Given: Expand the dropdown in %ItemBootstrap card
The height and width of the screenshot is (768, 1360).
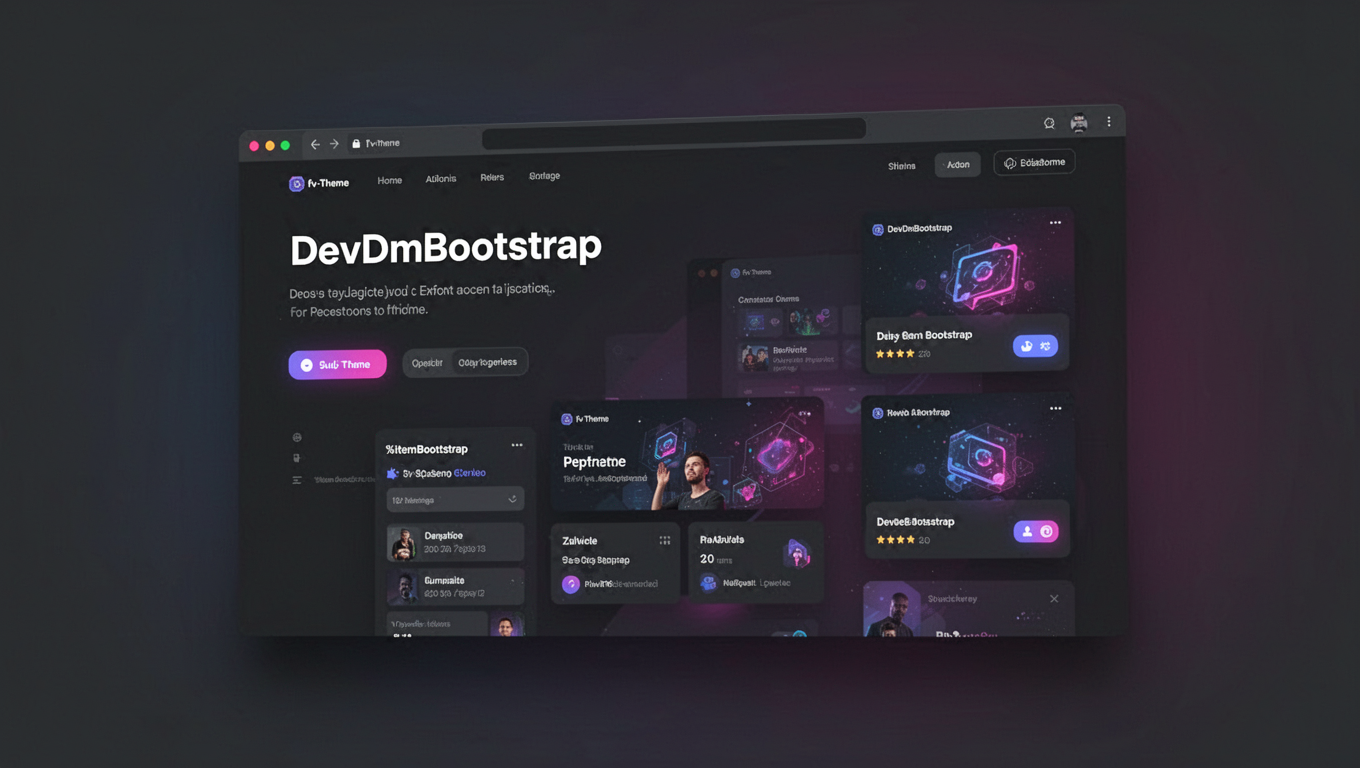Looking at the screenshot, I should point(455,499).
